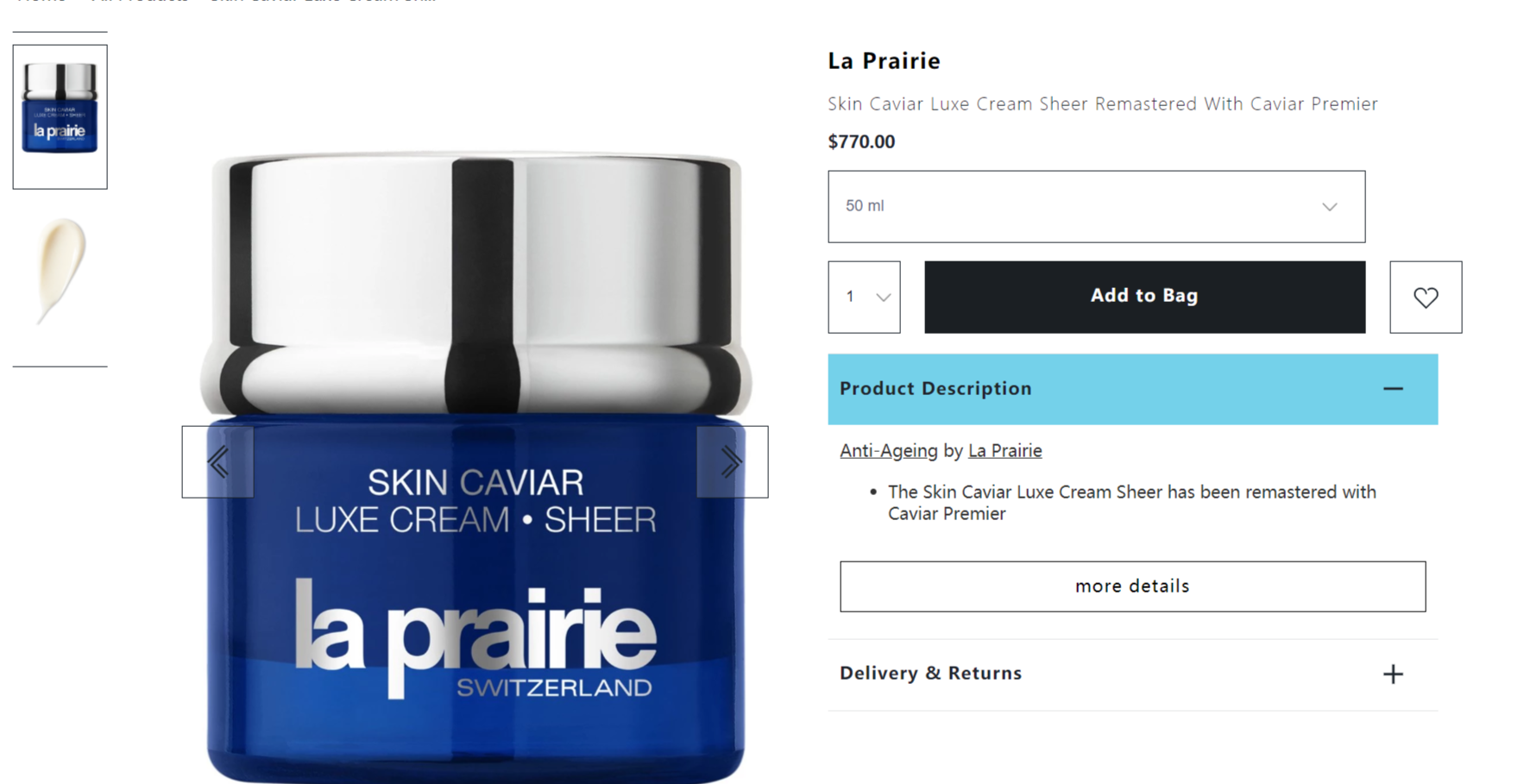
Task: Click the quantity dropdown chevron
Action: point(883,298)
